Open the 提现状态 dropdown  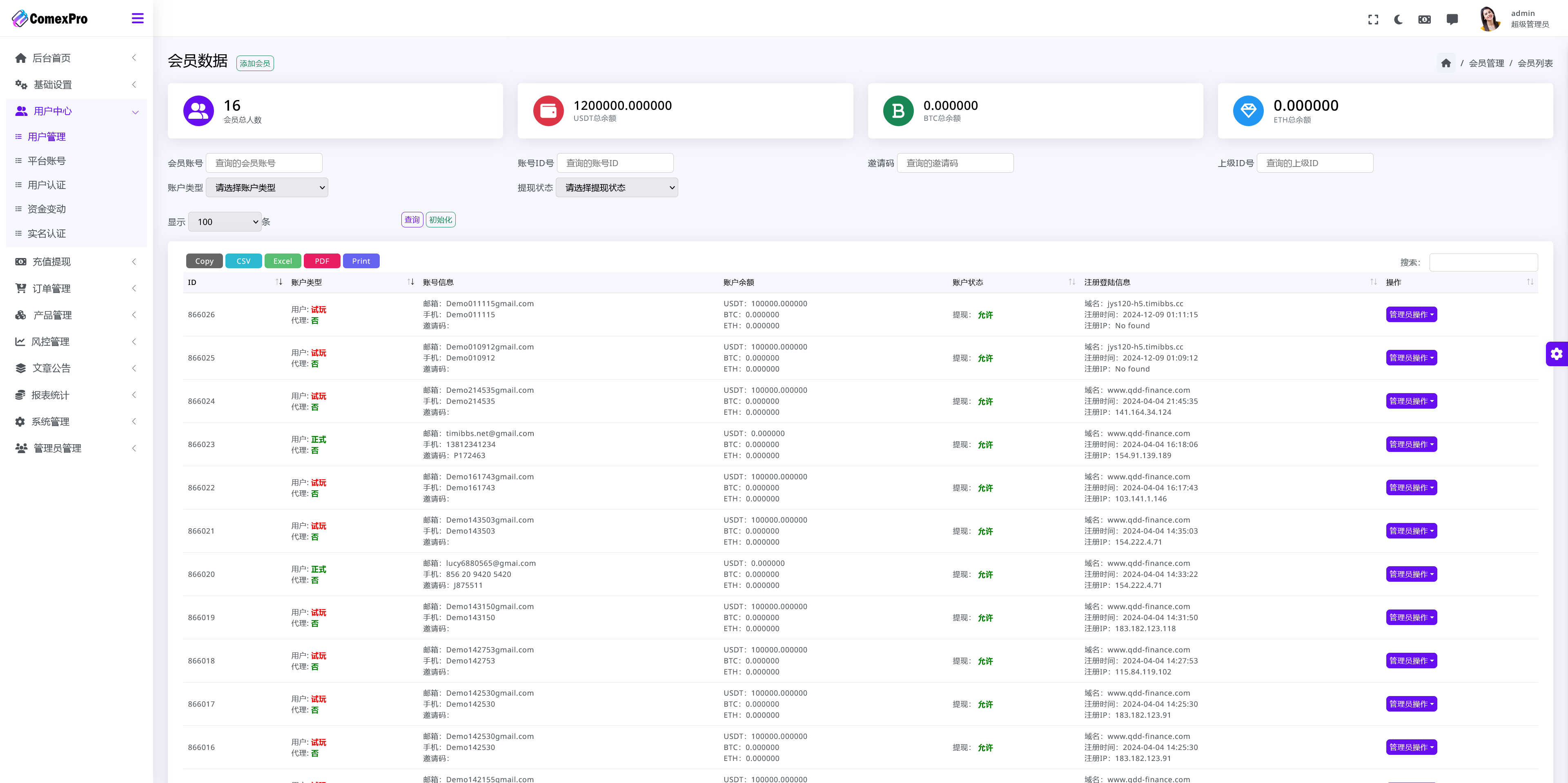point(617,187)
